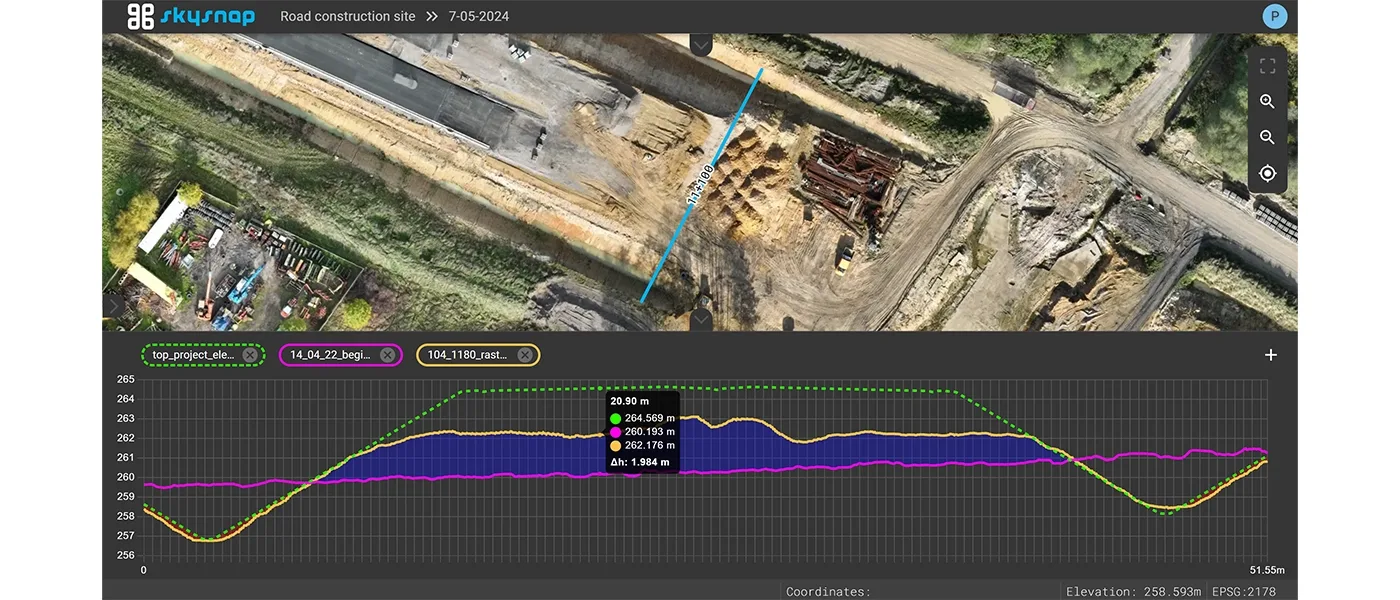Click the EPSG:2178 status entry

coord(1243,592)
